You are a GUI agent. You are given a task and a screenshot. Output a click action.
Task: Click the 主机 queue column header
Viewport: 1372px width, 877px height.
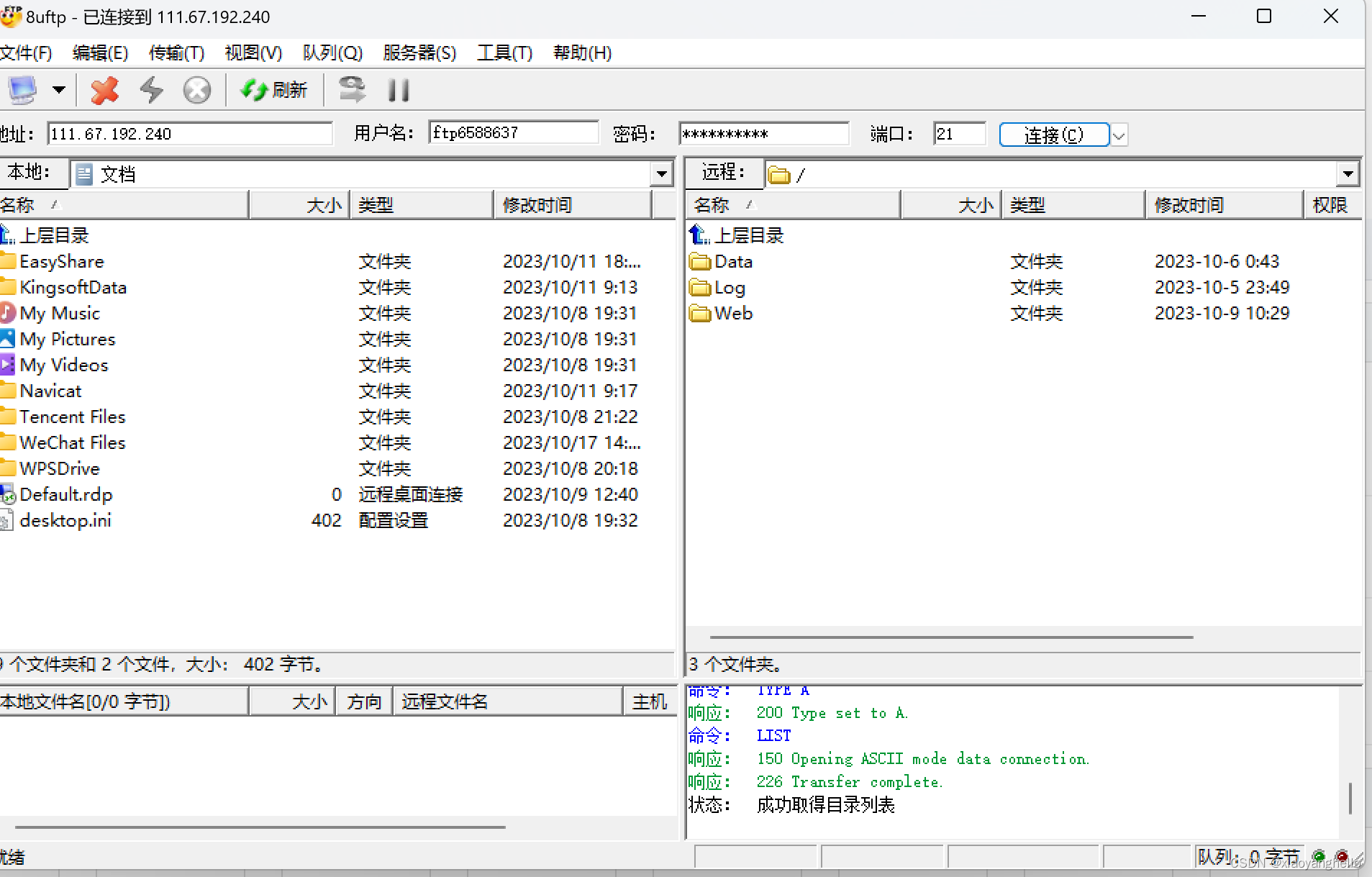pyautogui.click(x=650, y=701)
